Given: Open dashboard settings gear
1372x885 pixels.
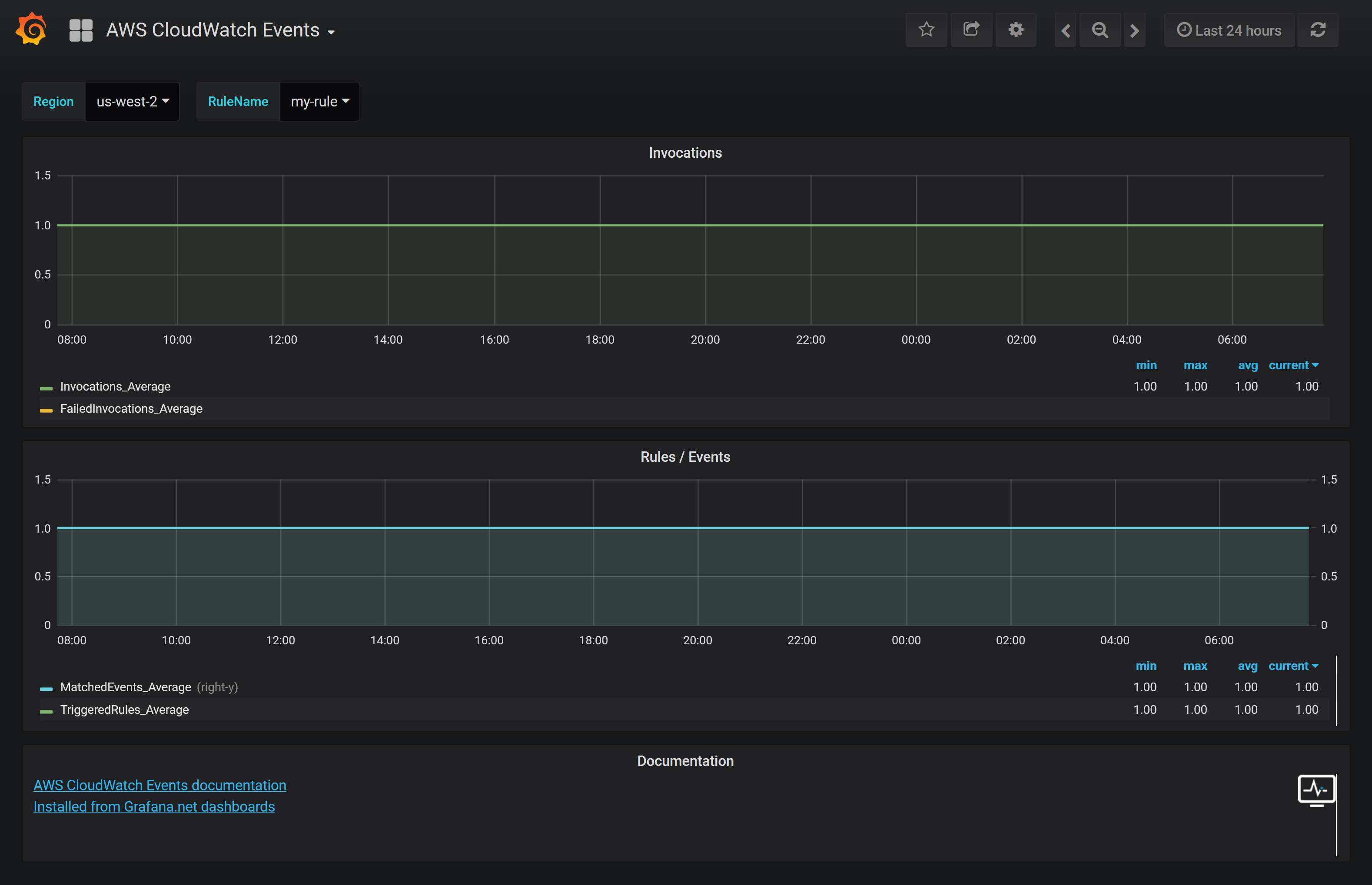Looking at the screenshot, I should click(x=1016, y=30).
